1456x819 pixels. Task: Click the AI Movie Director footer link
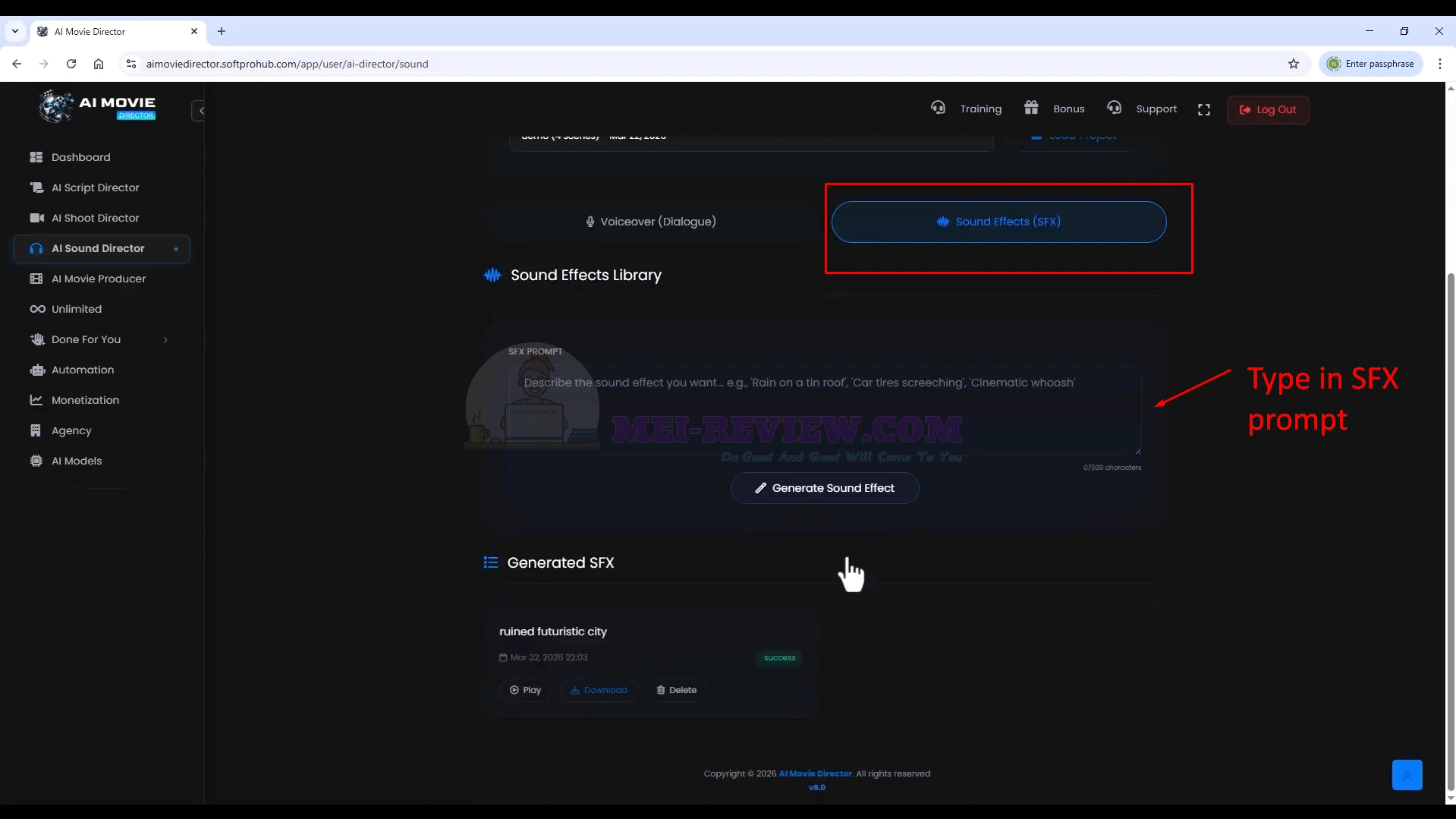click(815, 773)
